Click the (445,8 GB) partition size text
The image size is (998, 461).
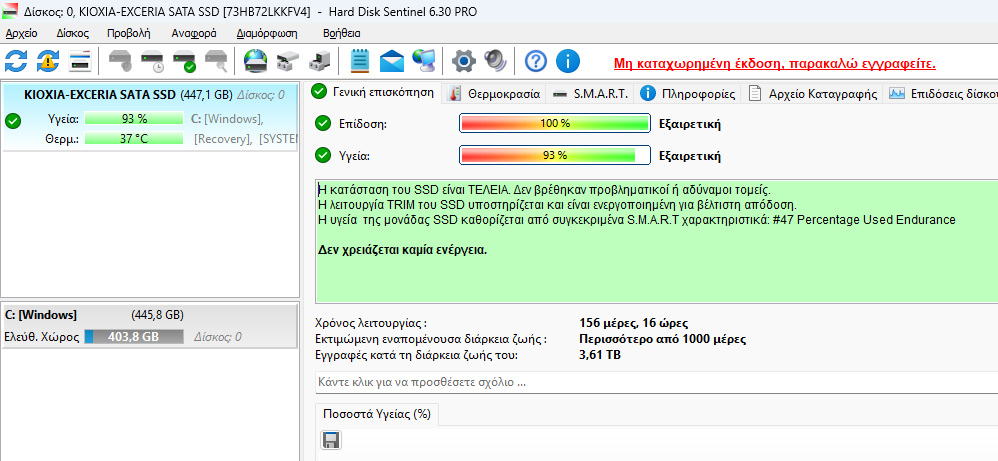(x=157, y=315)
